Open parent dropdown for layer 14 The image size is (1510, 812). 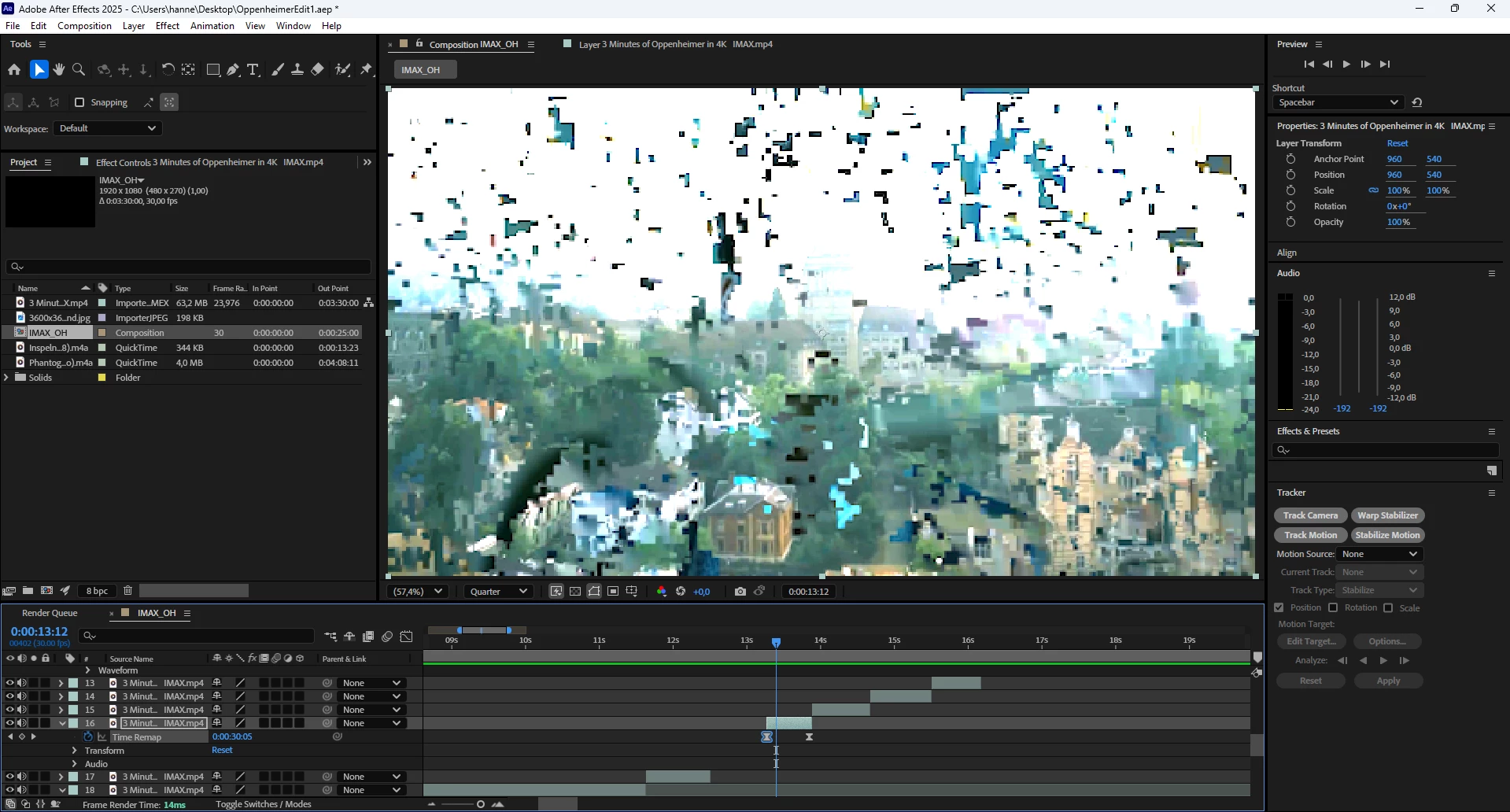coord(371,696)
